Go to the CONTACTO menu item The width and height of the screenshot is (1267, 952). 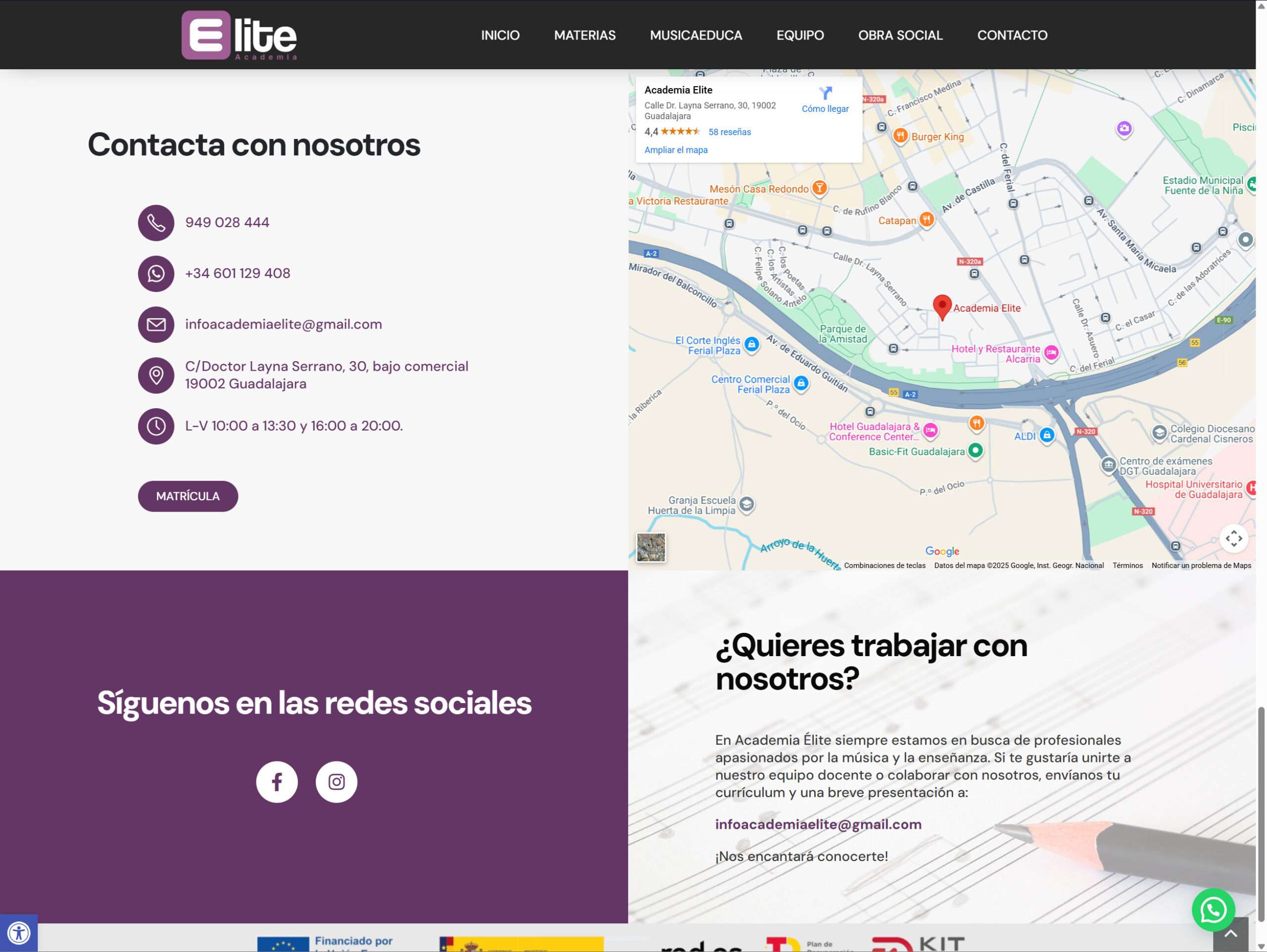(1012, 36)
